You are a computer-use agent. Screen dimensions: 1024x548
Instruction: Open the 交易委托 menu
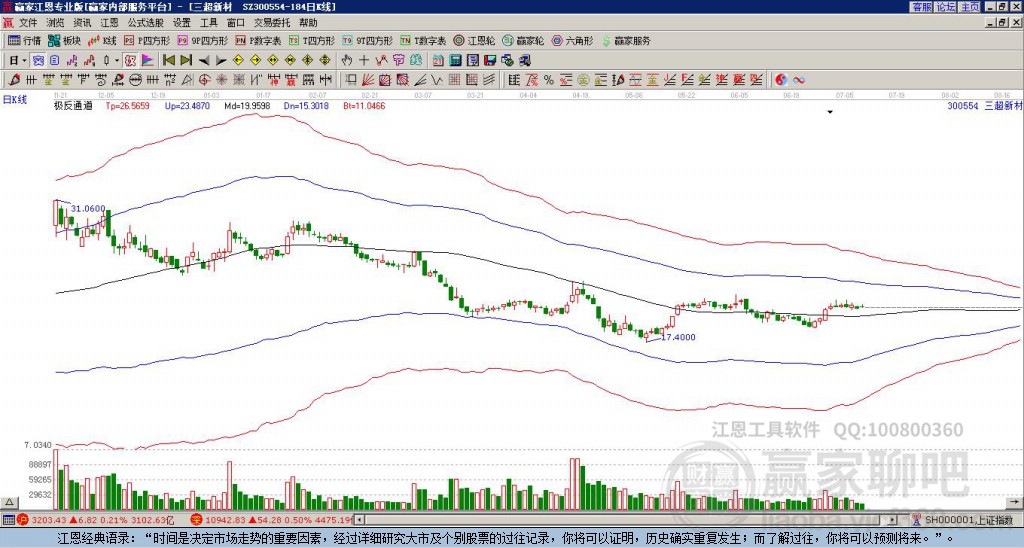pyautogui.click(x=272, y=23)
